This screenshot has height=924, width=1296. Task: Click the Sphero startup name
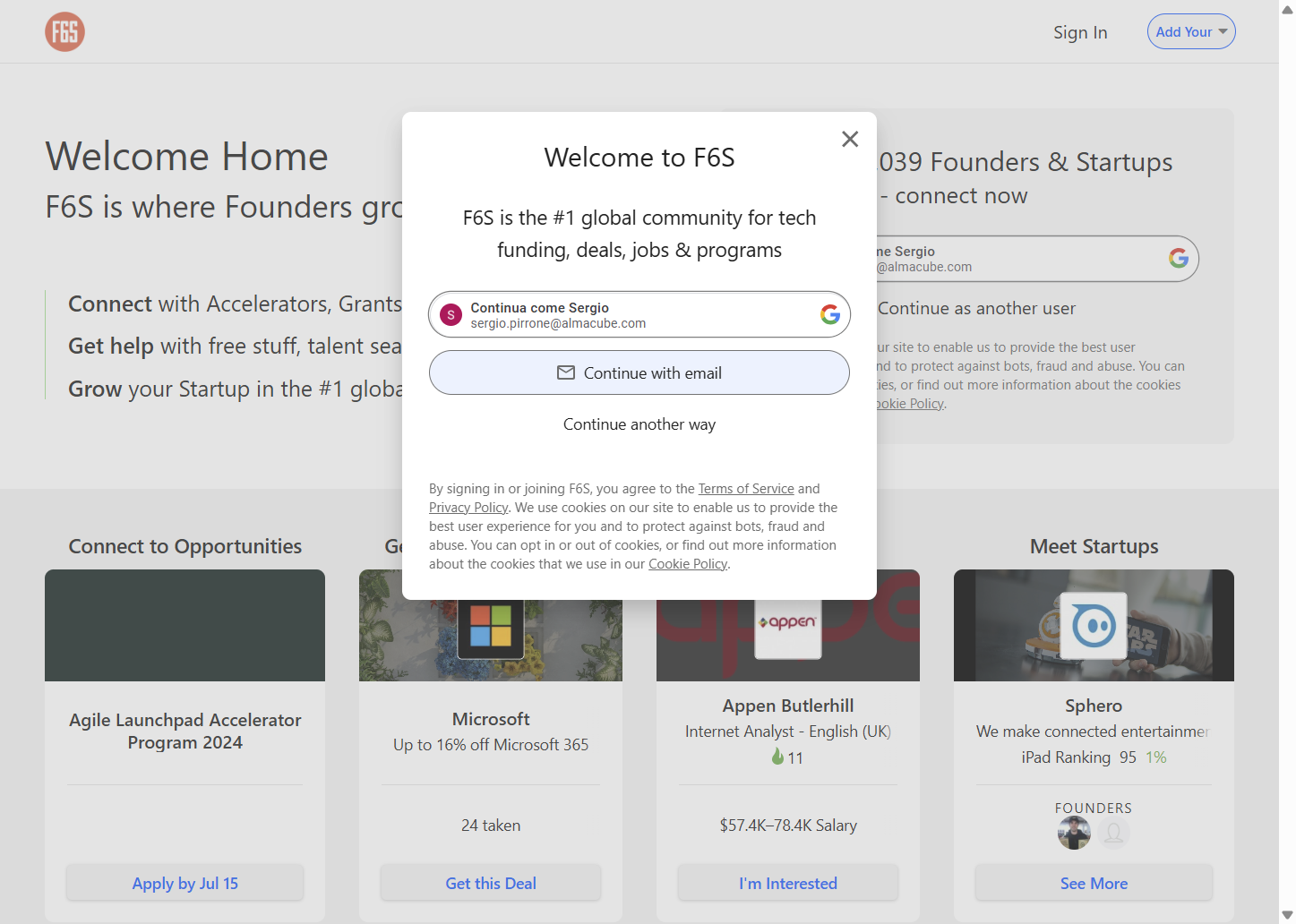[1094, 706]
